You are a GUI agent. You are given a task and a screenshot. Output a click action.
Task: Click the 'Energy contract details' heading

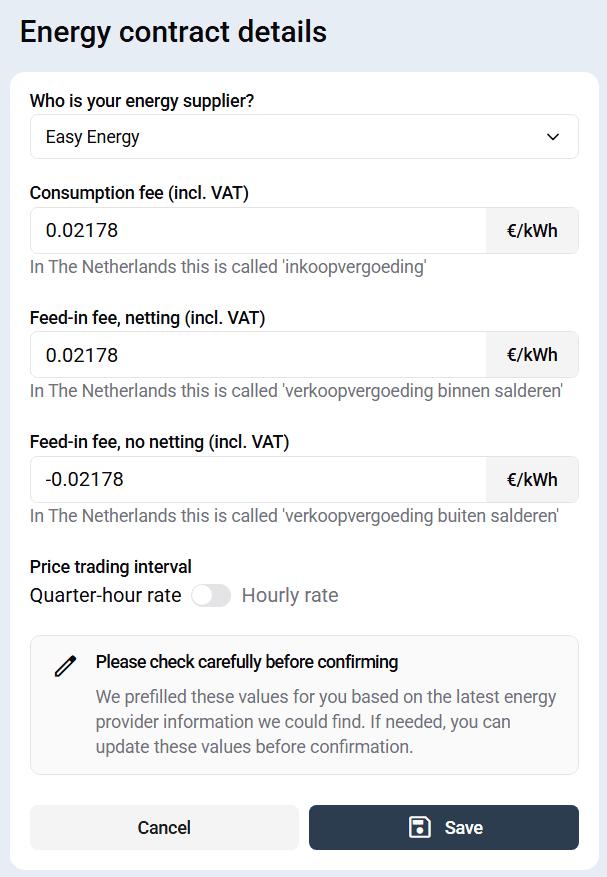[172, 32]
